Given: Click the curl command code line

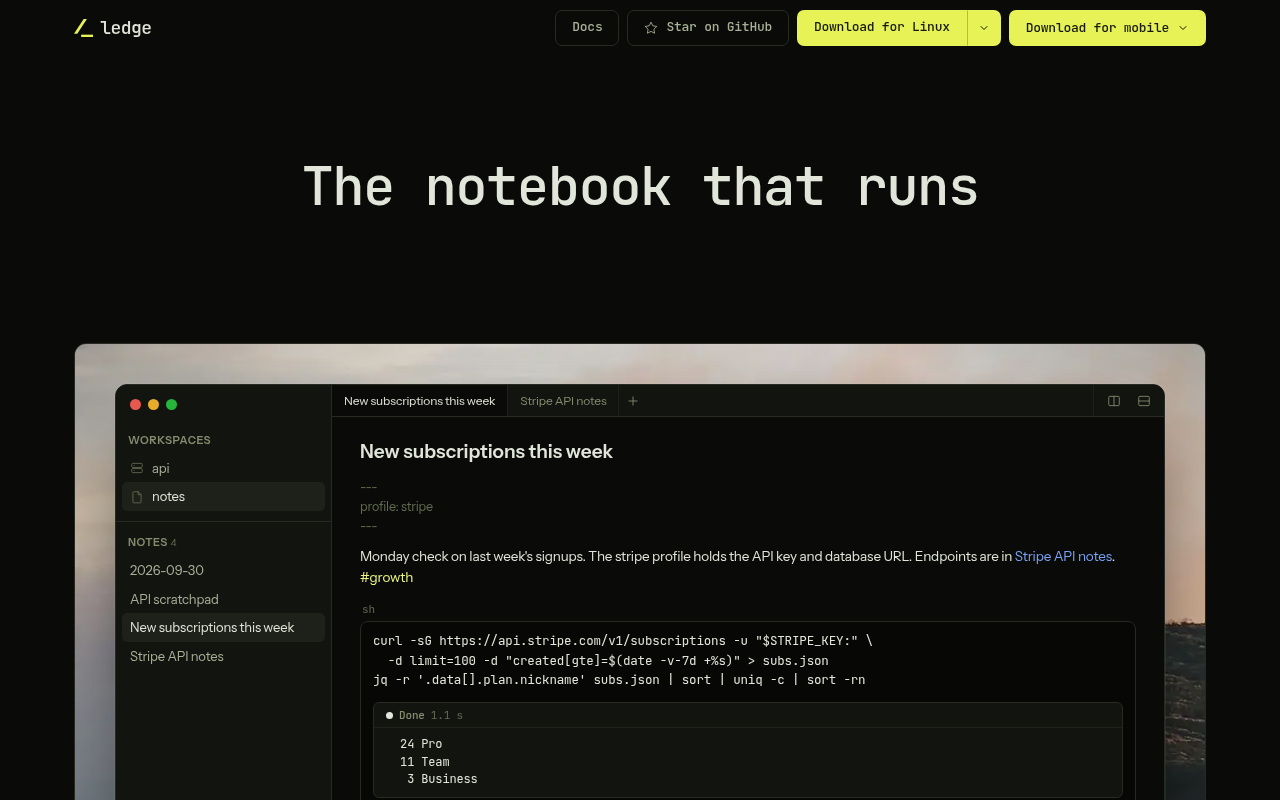Looking at the screenshot, I should 622,641.
